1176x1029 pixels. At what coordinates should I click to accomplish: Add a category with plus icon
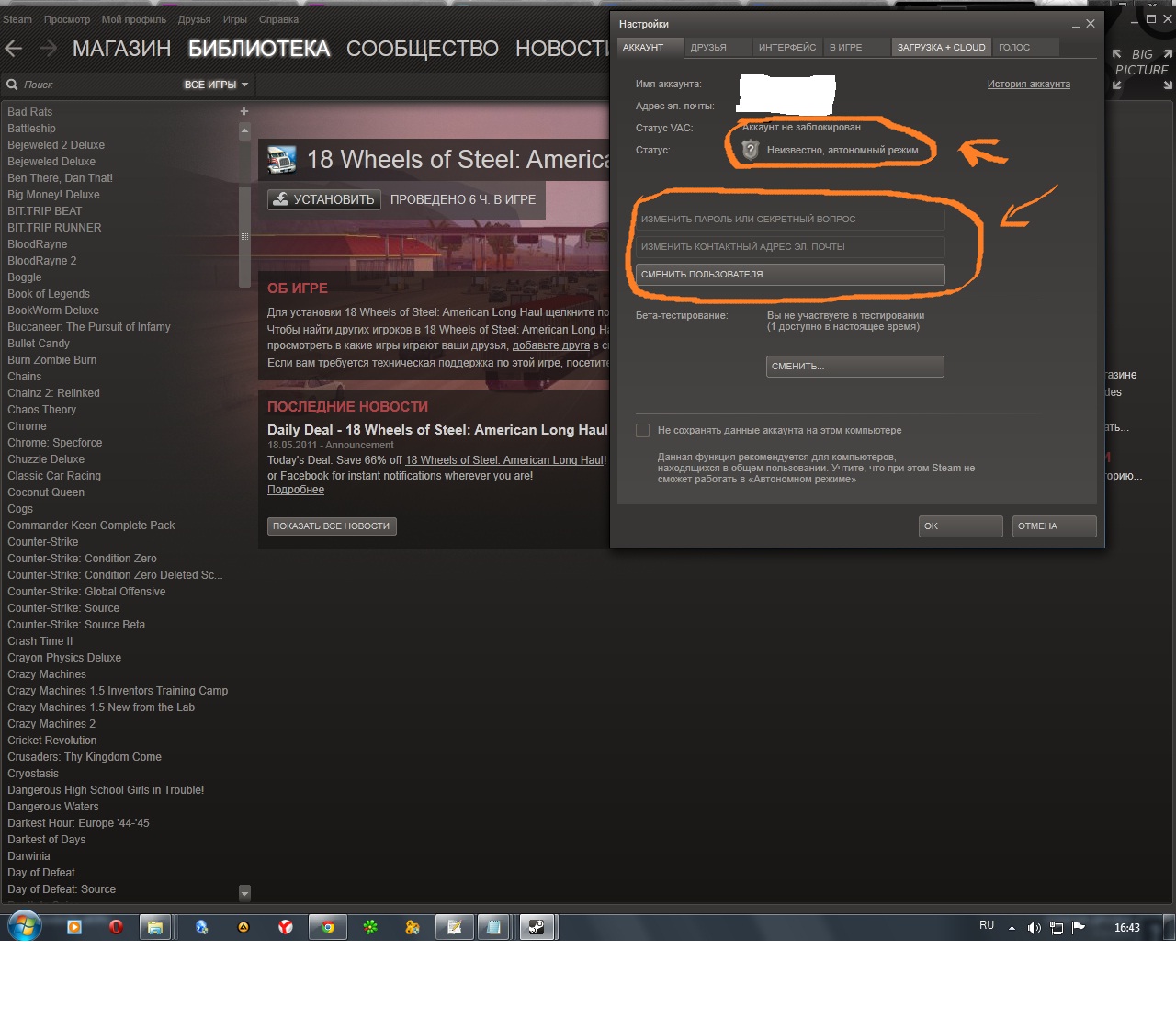244,111
